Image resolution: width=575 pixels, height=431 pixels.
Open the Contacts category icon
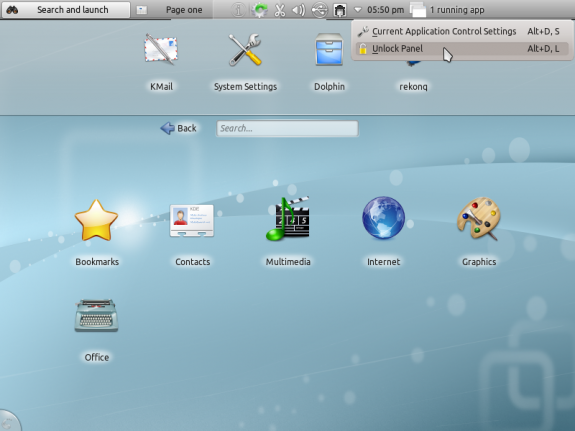click(x=192, y=220)
